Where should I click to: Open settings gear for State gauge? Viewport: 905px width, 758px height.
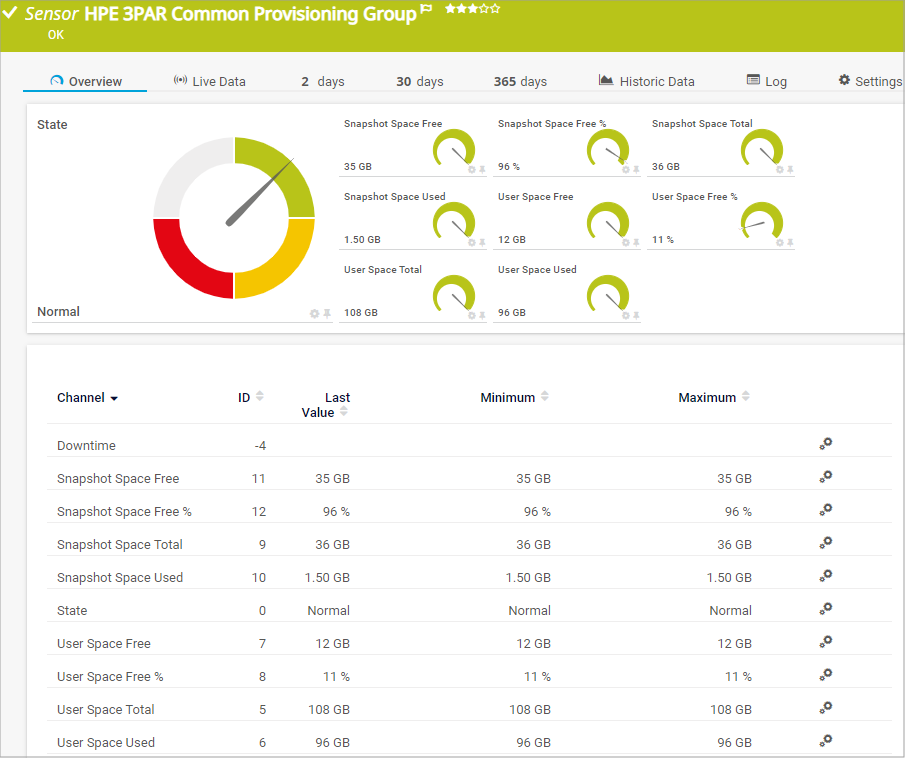click(314, 314)
